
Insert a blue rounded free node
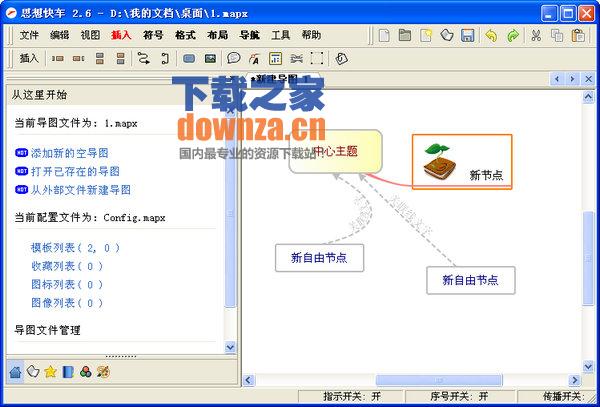(189, 59)
